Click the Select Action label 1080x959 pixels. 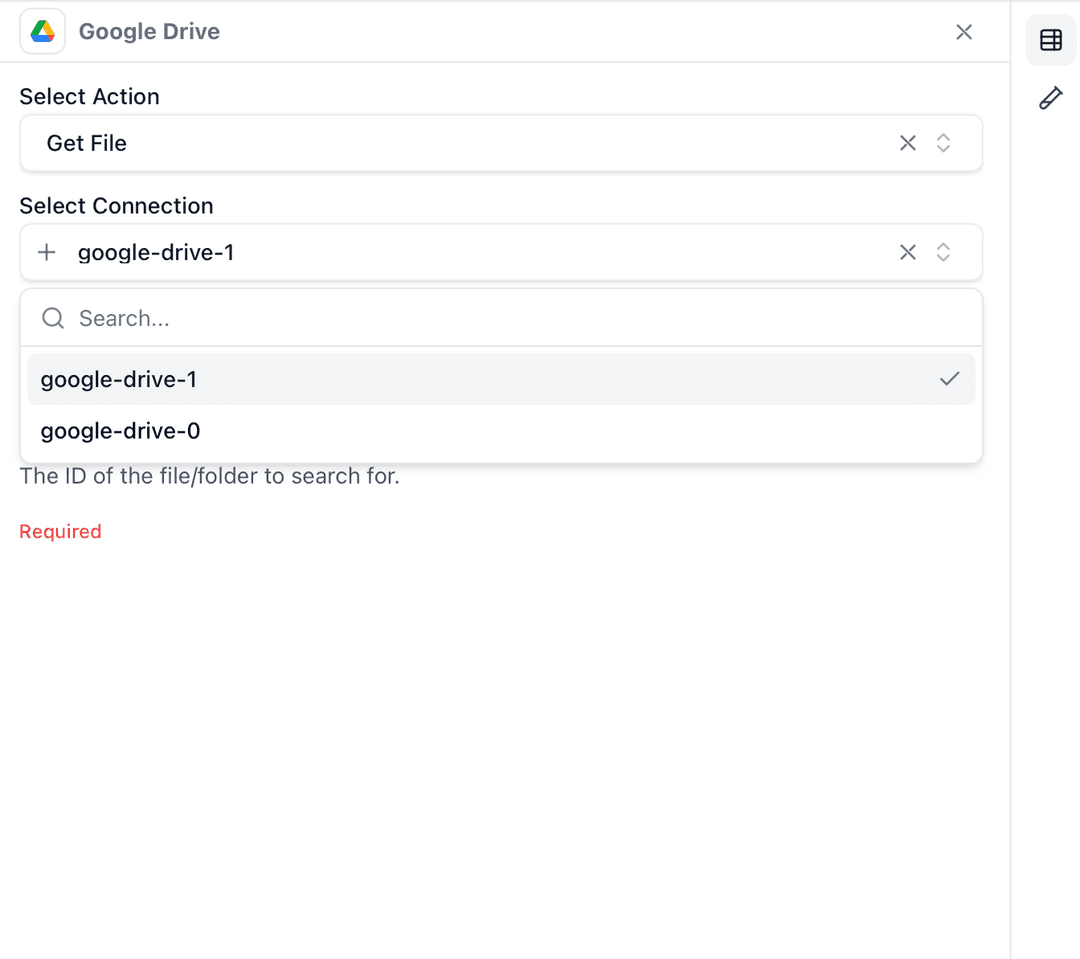[x=89, y=96]
